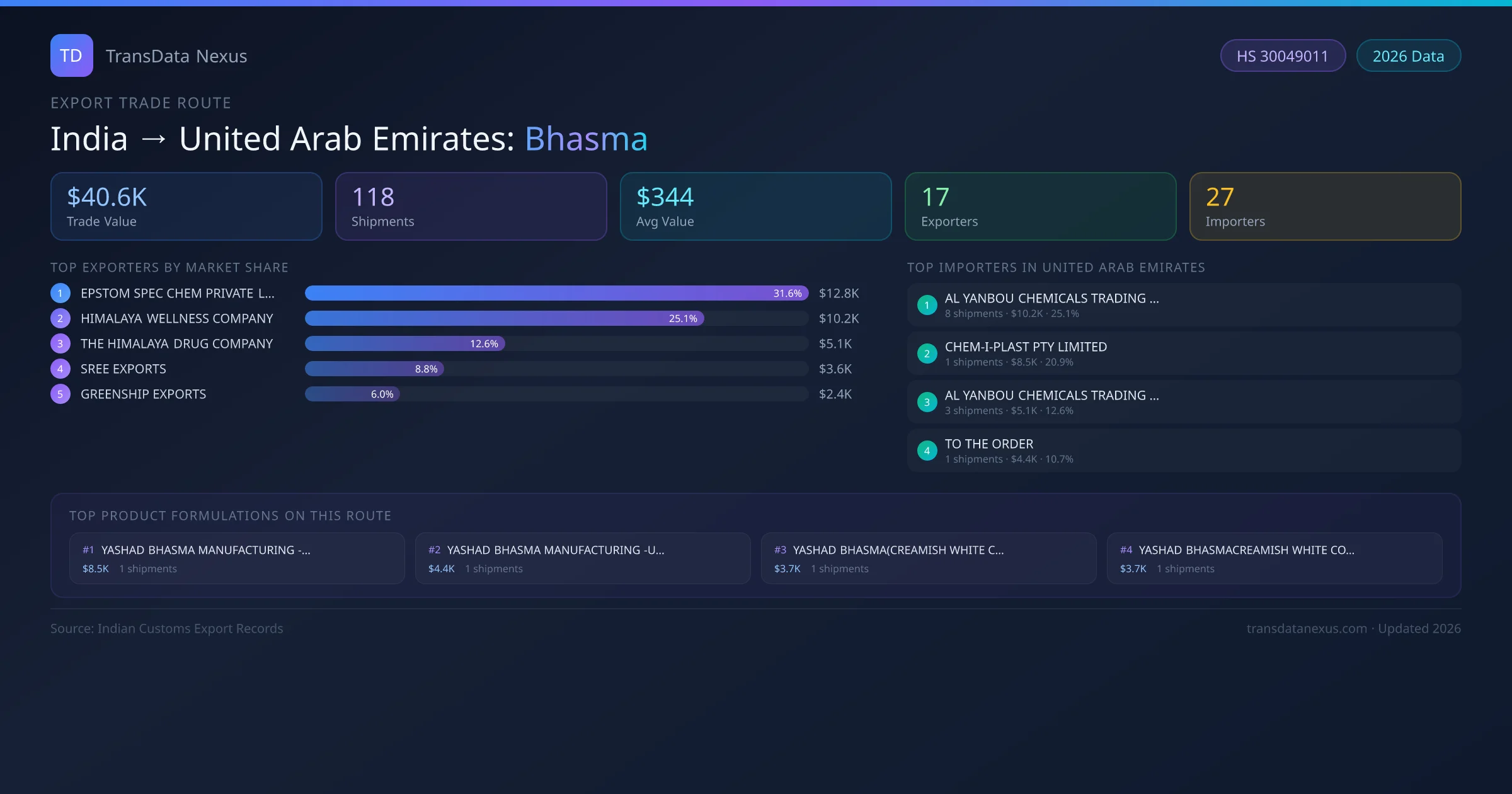Click green rank 1 badge for AL YANBOU
Image resolution: width=1512 pixels, height=794 pixels.
(x=927, y=305)
